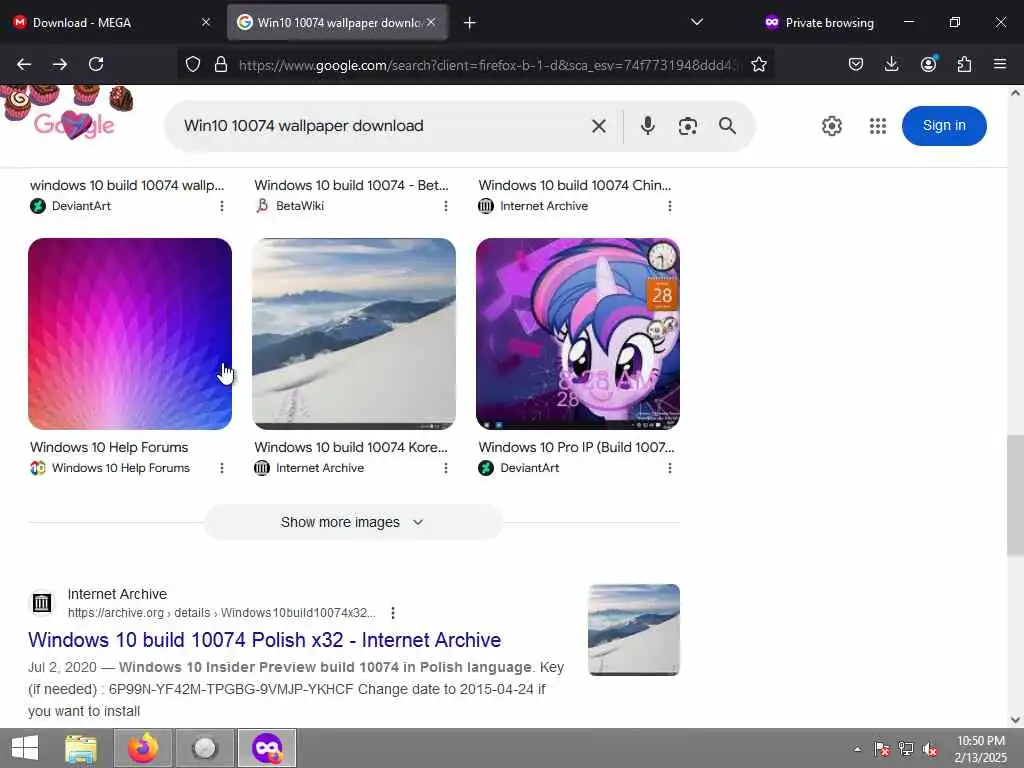Click the page vertical scrollbar thumb
1024x768 pixels.
click(1015, 495)
